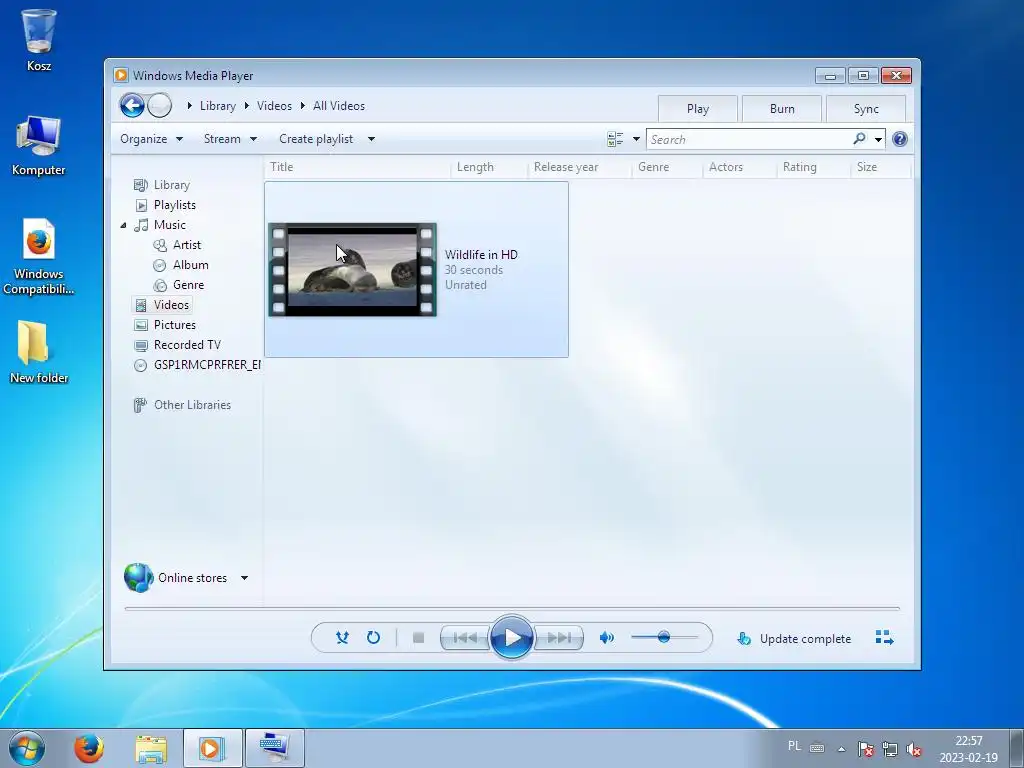Screen dimensions: 1024x768
Task: Click Library in the breadcrumb path
Action: (217, 106)
